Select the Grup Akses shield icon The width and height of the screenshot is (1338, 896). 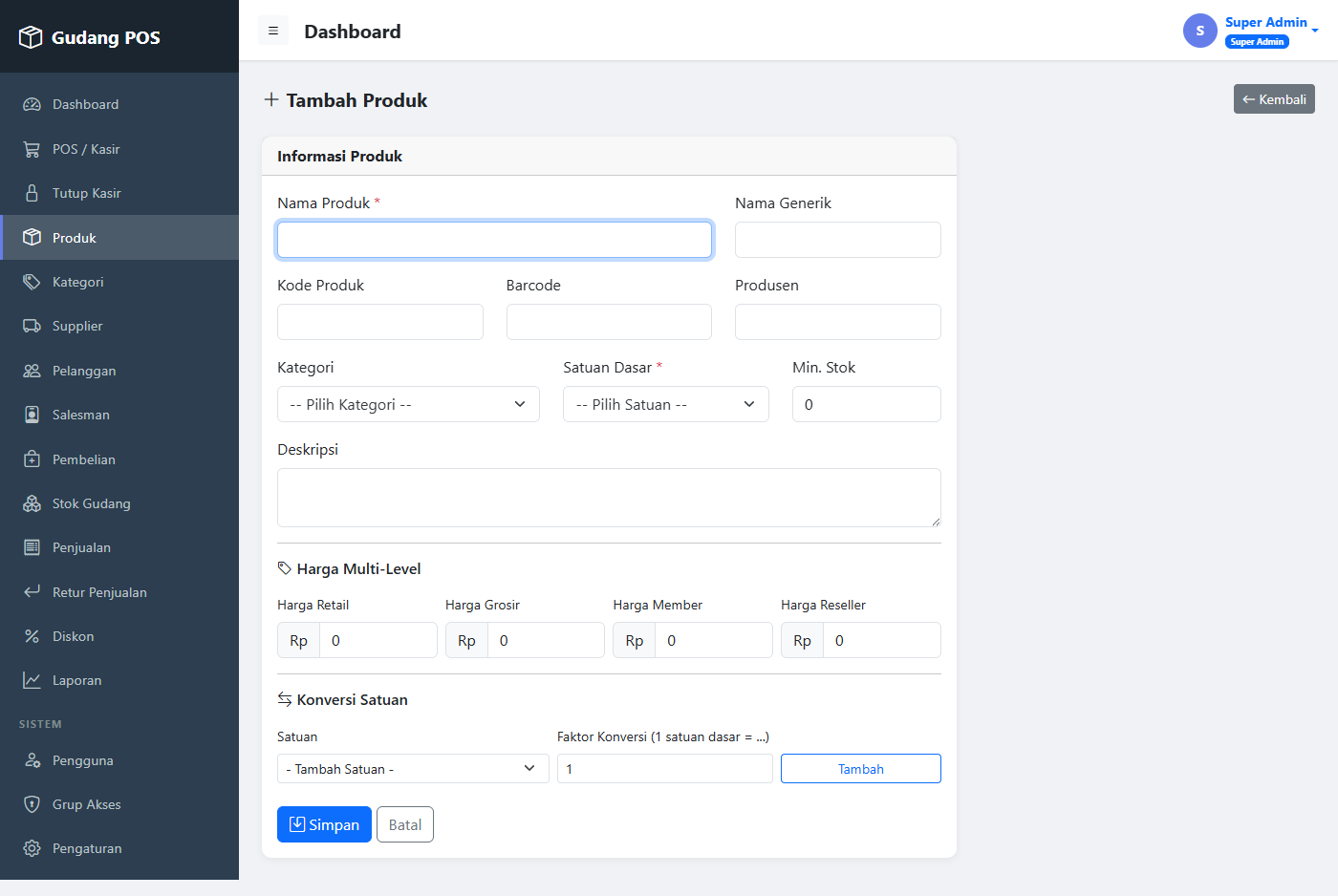32,804
